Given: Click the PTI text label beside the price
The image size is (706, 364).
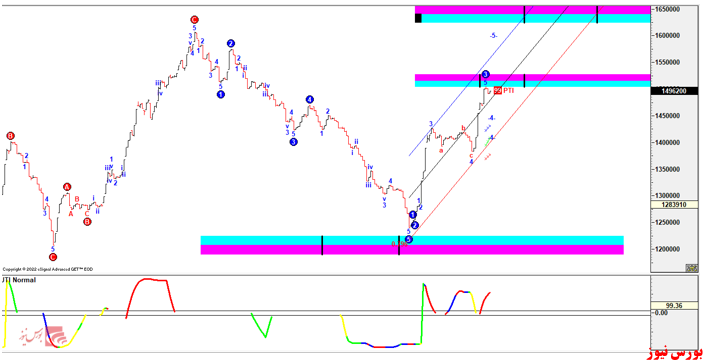Looking at the screenshot, I should coord(508,91).
